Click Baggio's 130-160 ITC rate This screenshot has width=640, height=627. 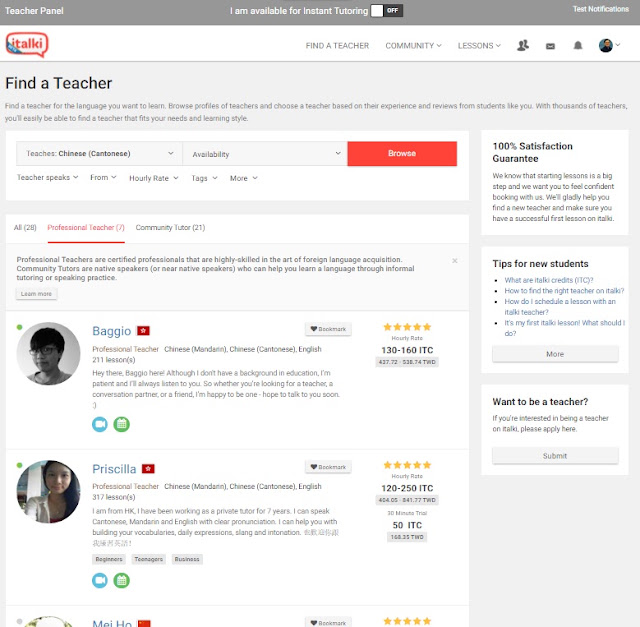click(x=407, y=350)
